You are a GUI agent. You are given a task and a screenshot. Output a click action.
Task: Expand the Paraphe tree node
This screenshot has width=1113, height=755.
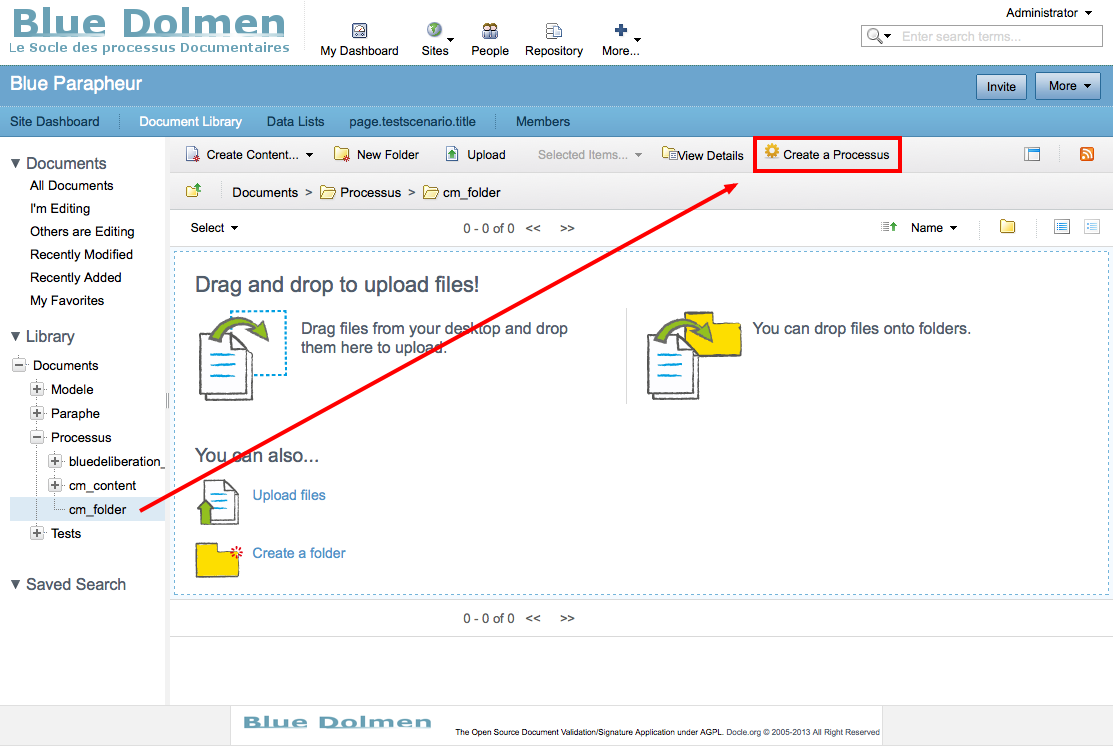[37, 413]
